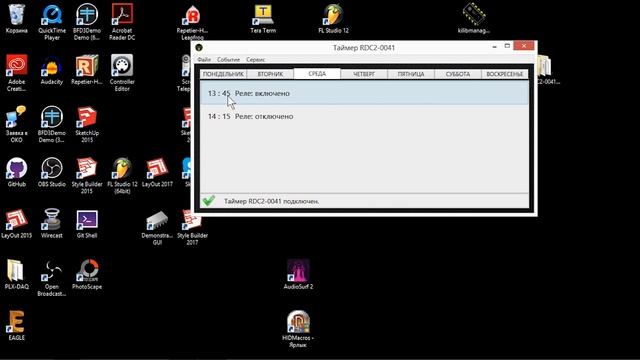
Task: Maximize the Таймер RDC2-0041 window
Action: [507, 46]
